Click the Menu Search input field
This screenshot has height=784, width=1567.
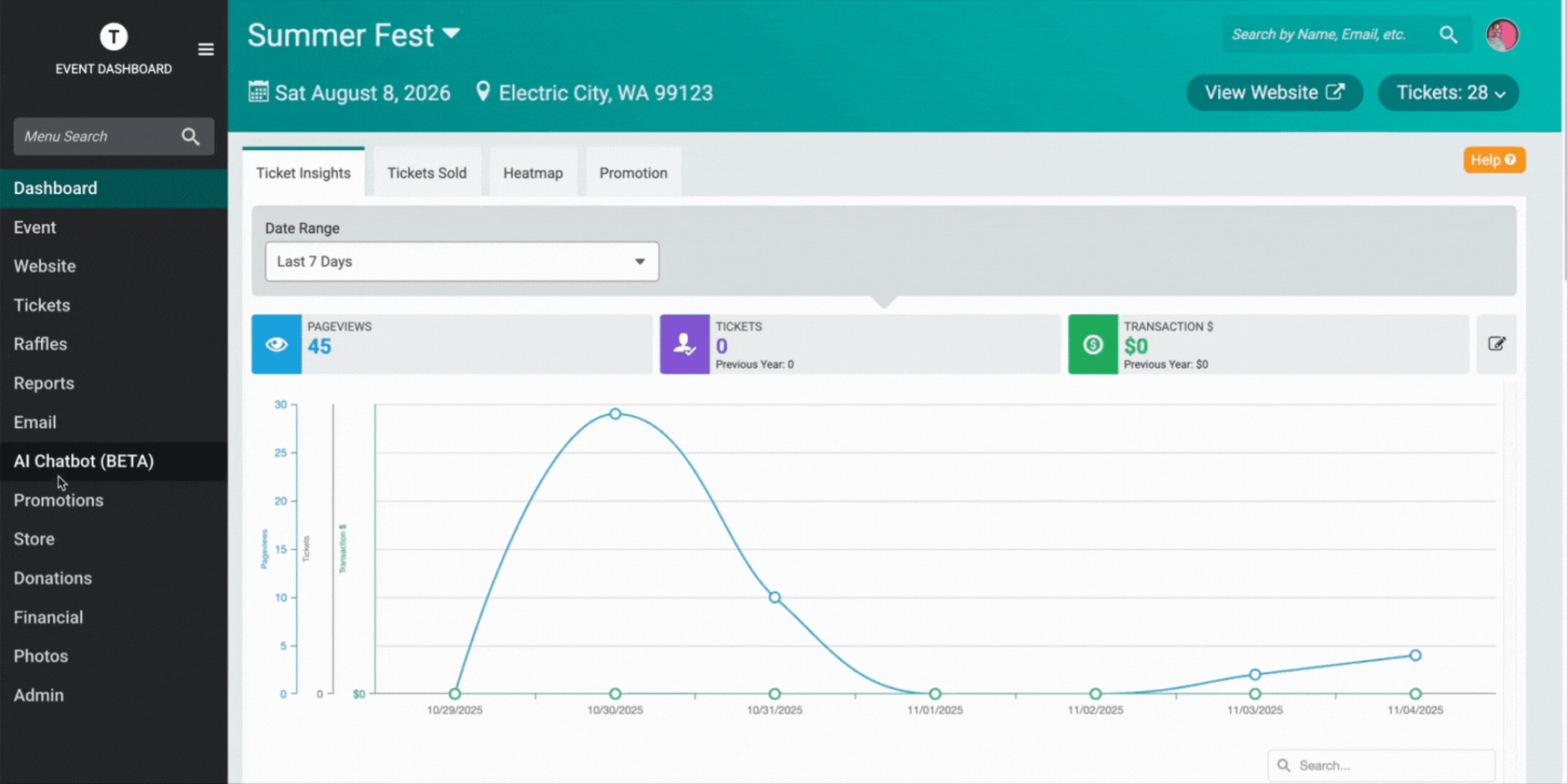(96, 137)
